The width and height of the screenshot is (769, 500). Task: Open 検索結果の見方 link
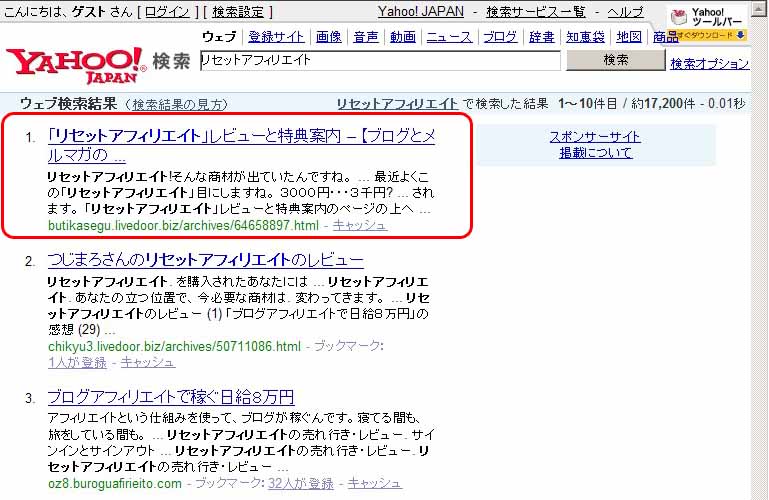click(x=179, y=104)
